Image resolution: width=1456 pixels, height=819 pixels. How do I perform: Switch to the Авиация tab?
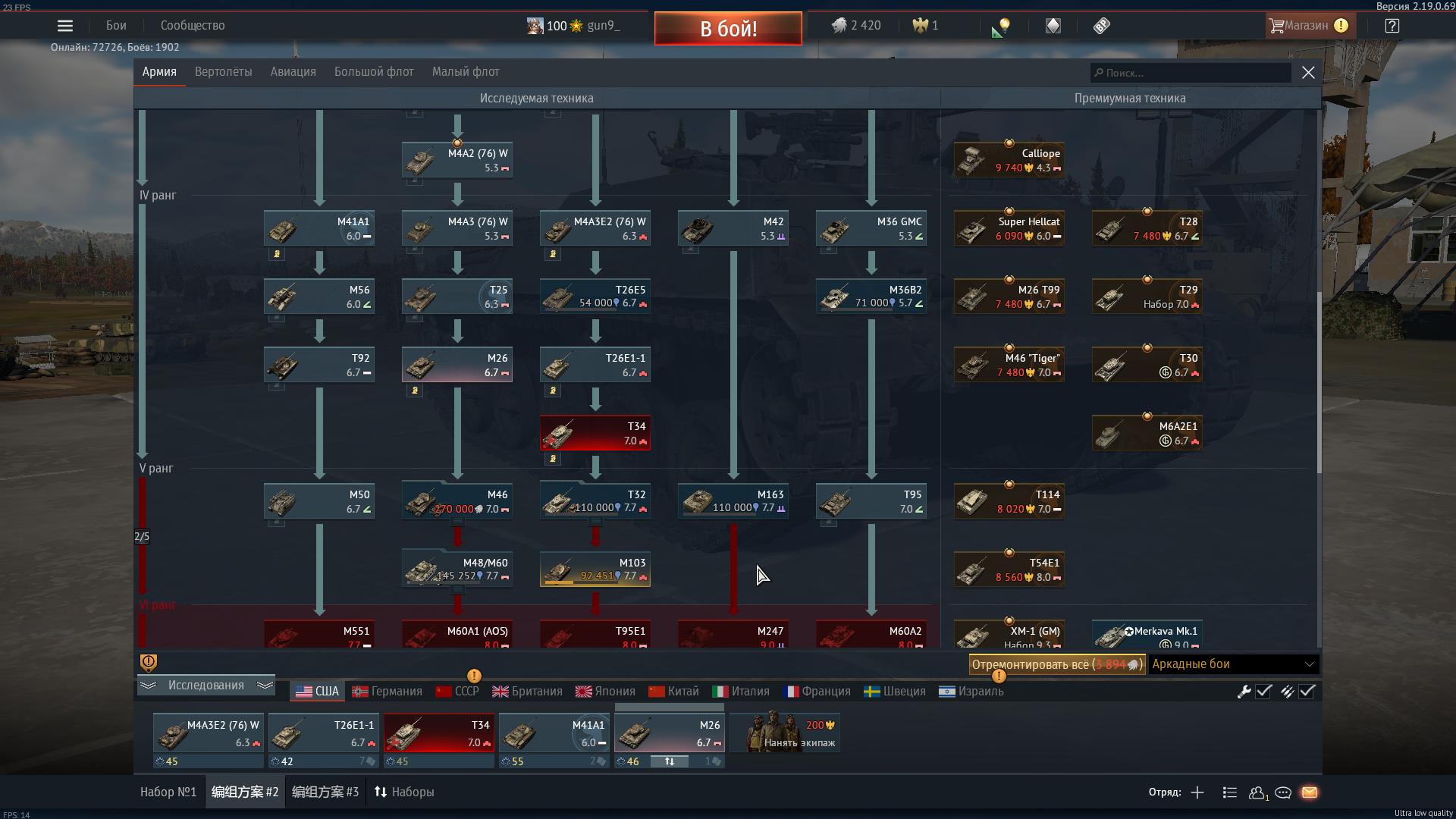[x=293, y=72]
